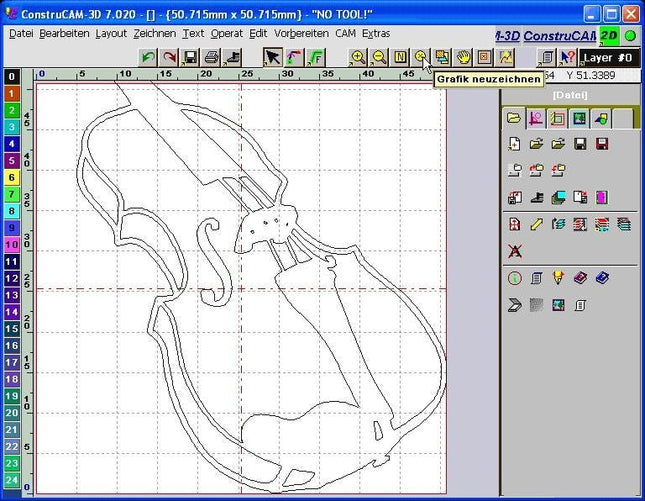Viewport: 645px width, 501px height.
Task: Click the red Redo arrow icon
Action: (169, 57)
